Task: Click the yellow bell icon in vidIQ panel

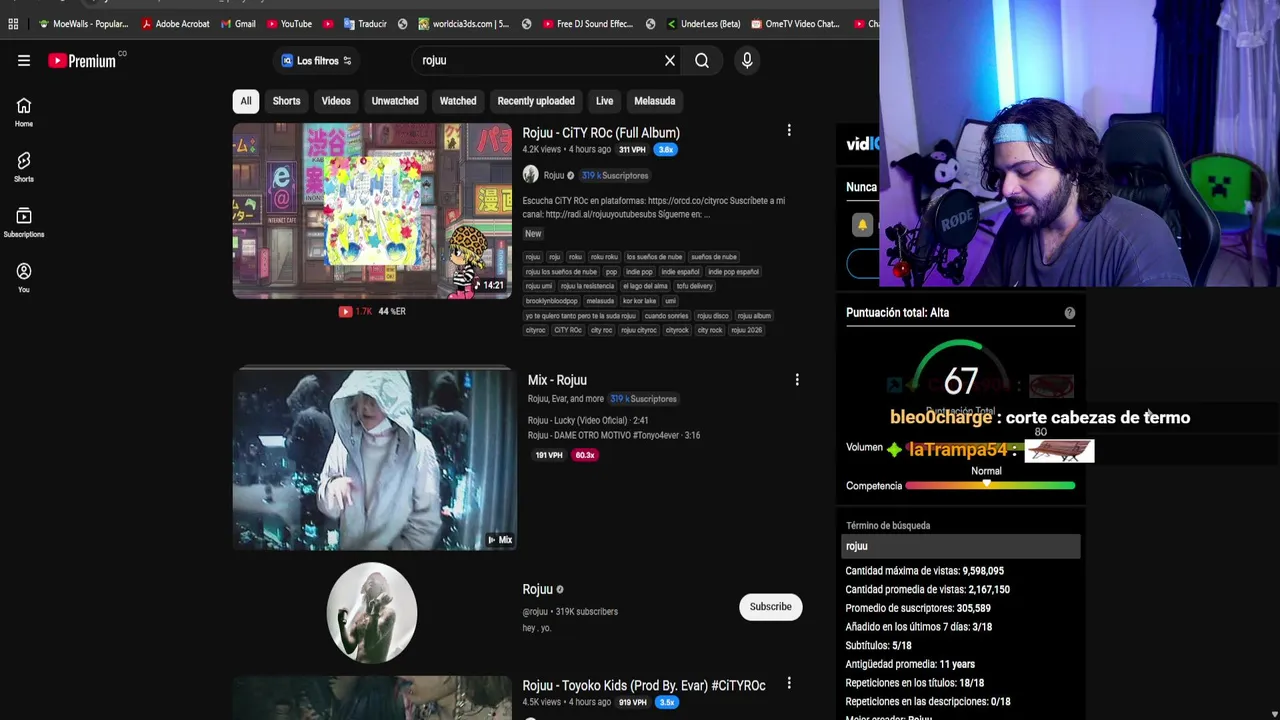Action: point(862,225)
